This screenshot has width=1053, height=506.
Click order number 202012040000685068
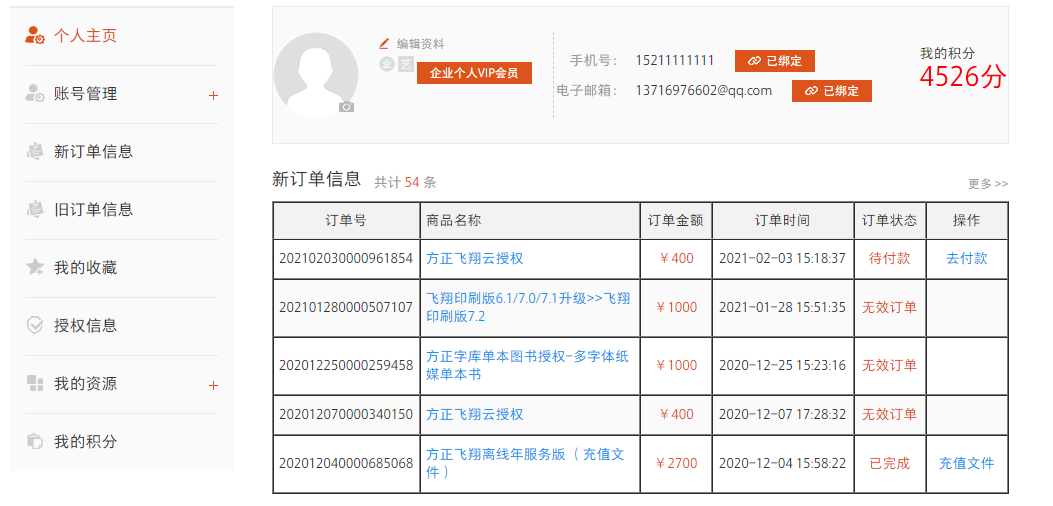tap(346, 463)
